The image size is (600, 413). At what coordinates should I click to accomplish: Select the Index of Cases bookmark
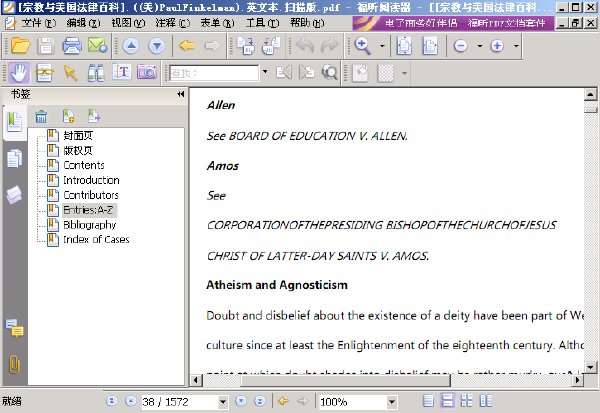(96, 240)
